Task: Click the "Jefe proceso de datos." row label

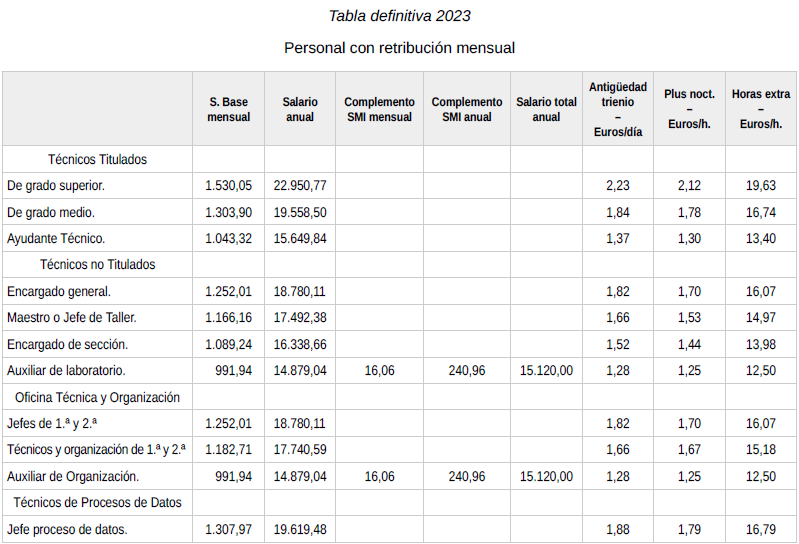Action: [67, 529]
